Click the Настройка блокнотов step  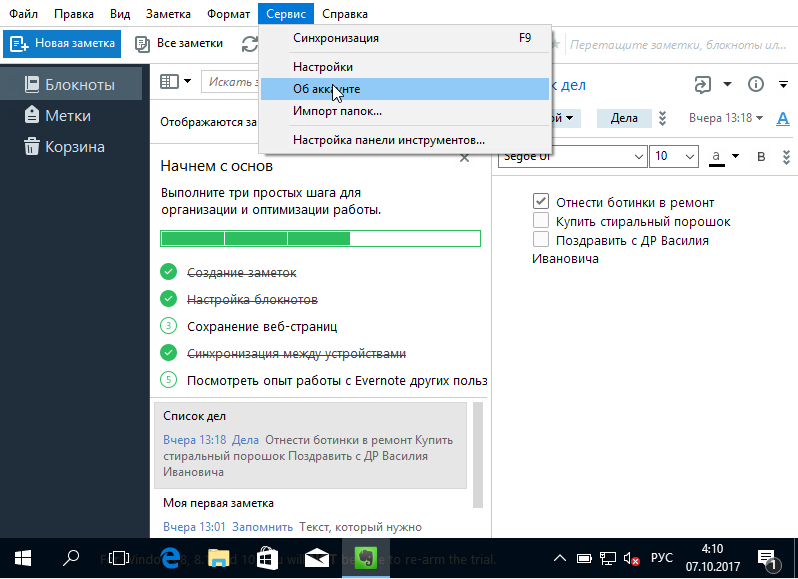[252, 300]
